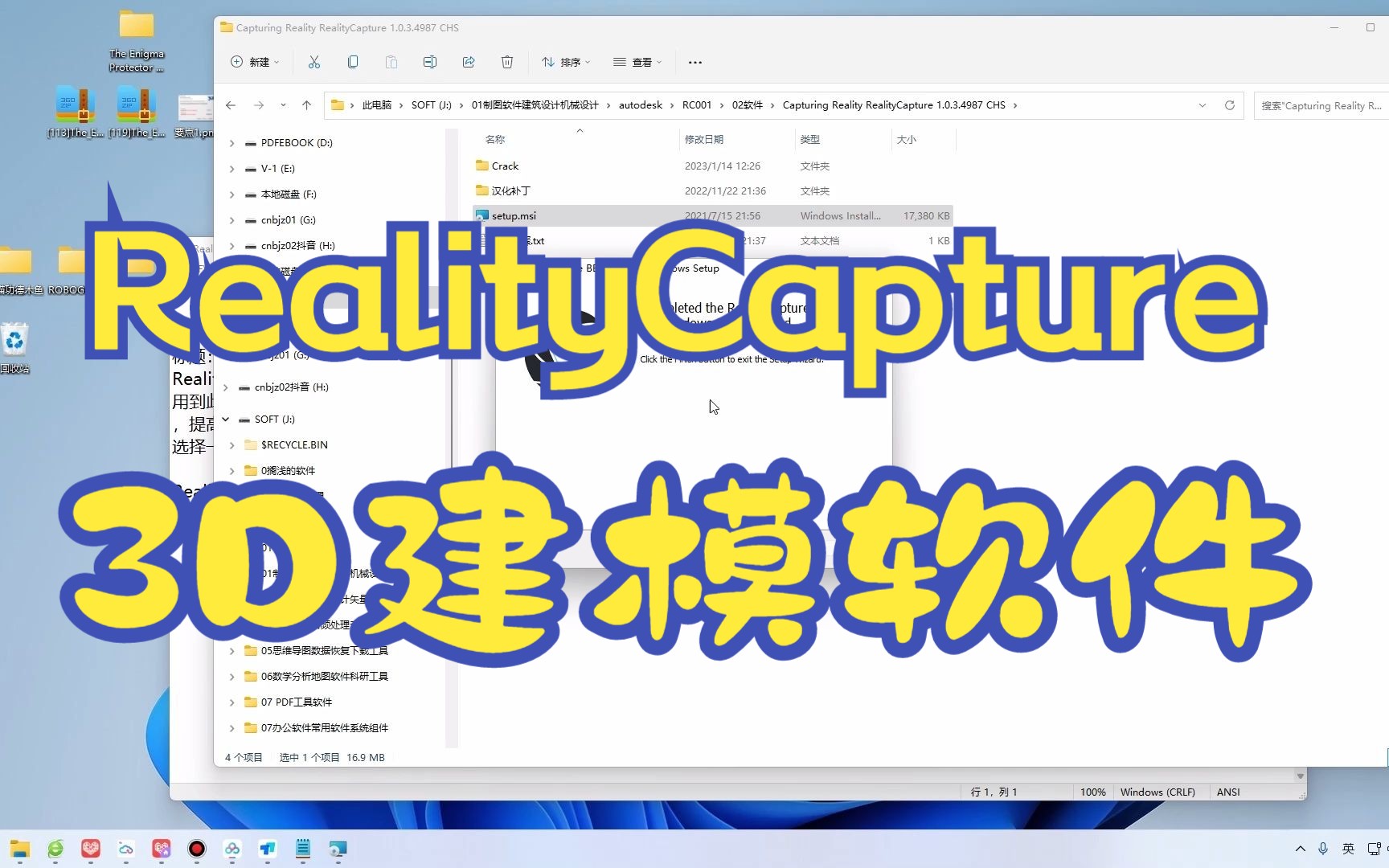Open the three-dots more options menu
Screen dimensions: 1389x868
pyautogui.click(x=695, y=62)
